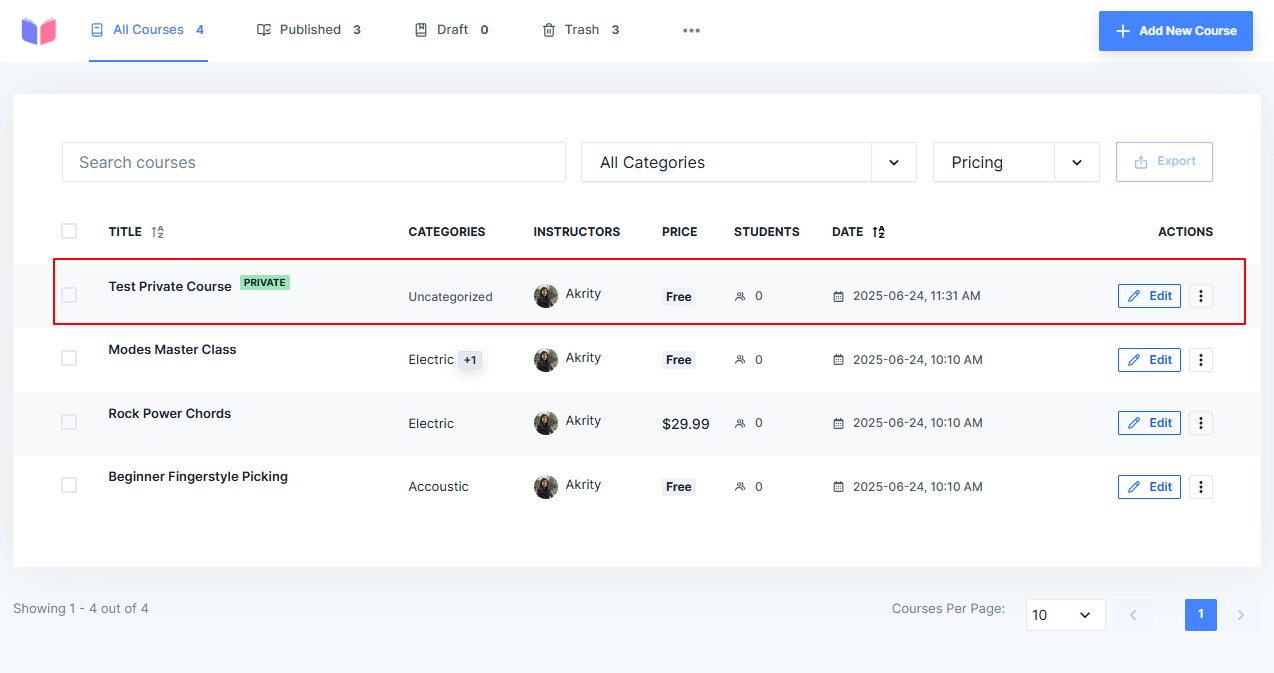Click the Uncategorized category text
The image size is (1274, 673).
(x=450, y=297)
